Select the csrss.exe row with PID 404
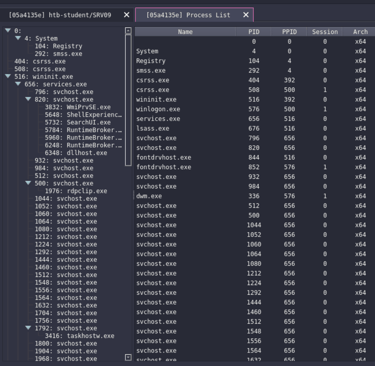Image resolution: width=375 pixels, height=366 pixels. click(255, 80)
